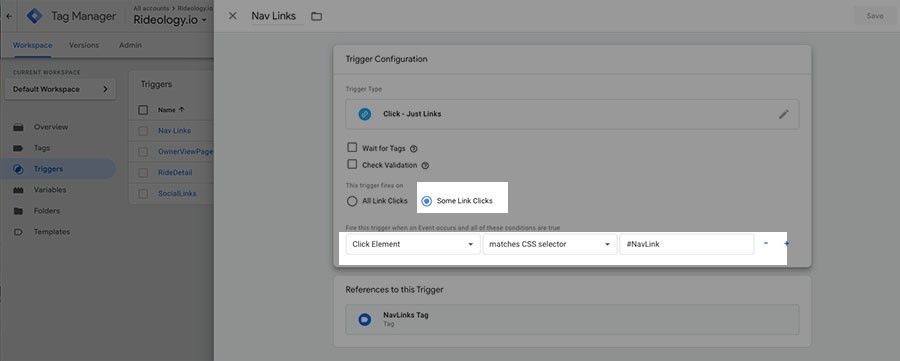
Task: Enable the Wait for Tags checkbox
Action: tap(352, 147)
